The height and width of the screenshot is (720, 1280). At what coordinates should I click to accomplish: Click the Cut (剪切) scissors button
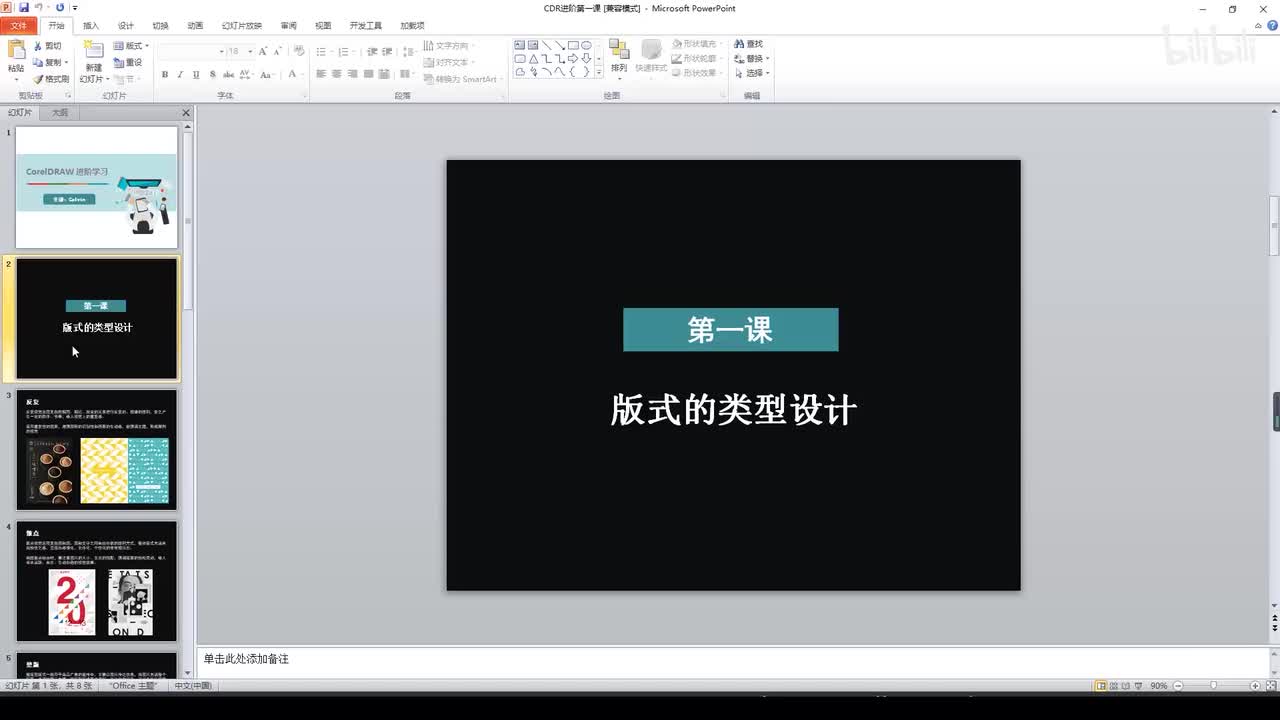[x=47, y=46]
